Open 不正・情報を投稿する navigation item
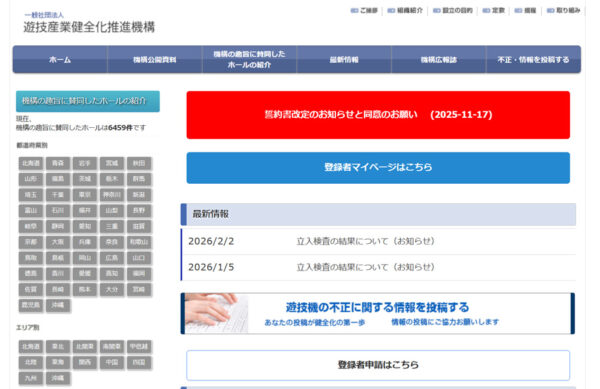This screenshot has width=600, height=389. [x=533, y=60]
